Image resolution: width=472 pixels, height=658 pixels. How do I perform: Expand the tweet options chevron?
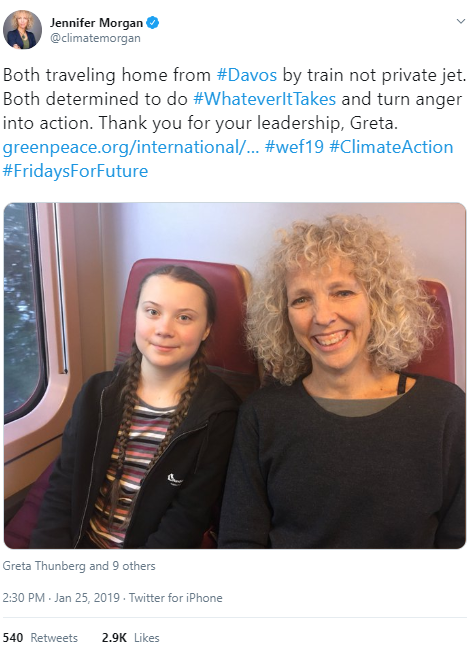pos(461,21)
